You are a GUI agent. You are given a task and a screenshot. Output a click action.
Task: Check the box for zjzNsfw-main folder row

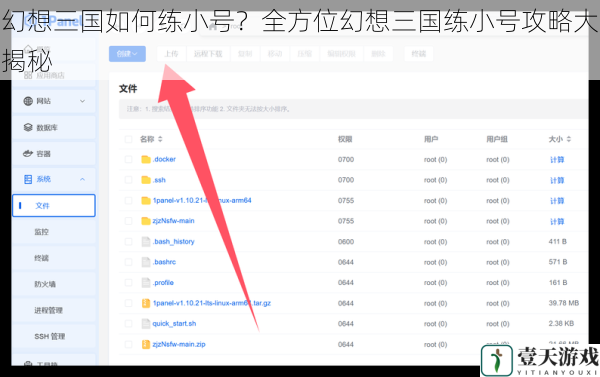pyautogui.click(x=129, y=221)
